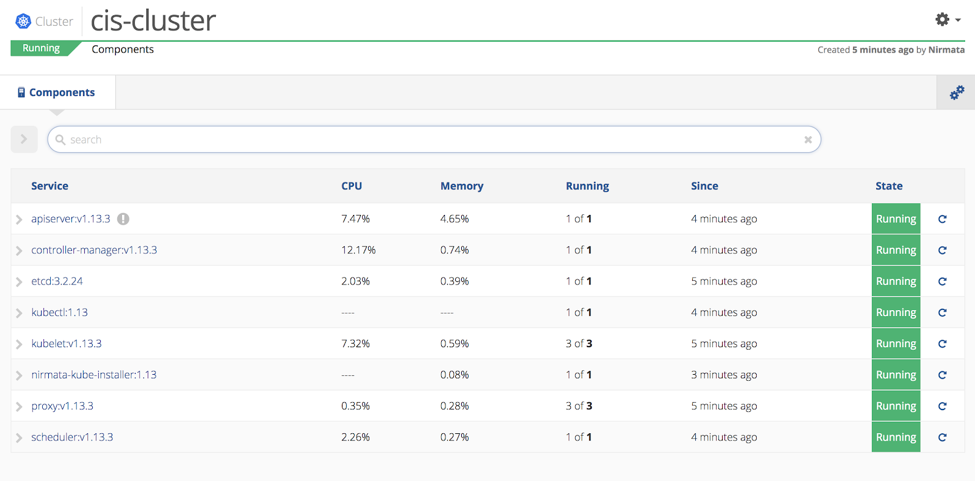Clear the search field with the x icon

point(808,140)
